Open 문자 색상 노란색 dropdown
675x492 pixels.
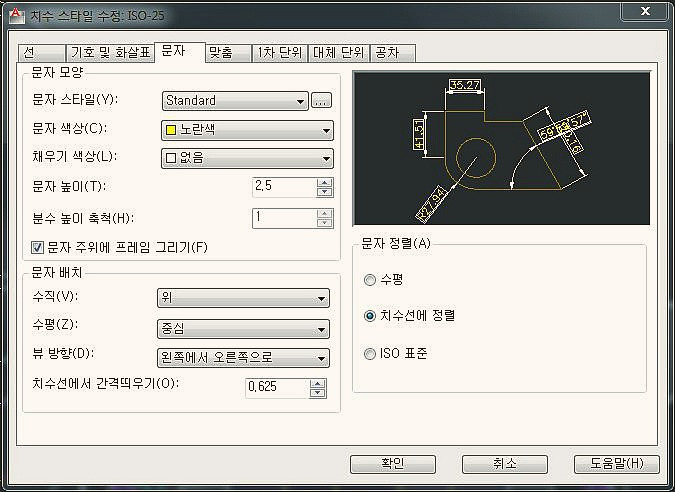pyautogui.click(x=247, y=130)
